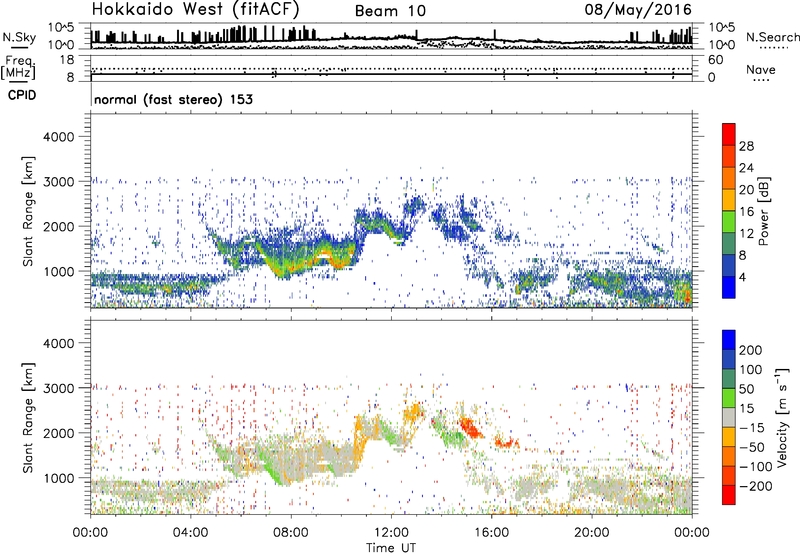This screenshot has height=554, width=800.
Task: Click the red segment of the Power colorbar
Action: click(x=729, y=134)
